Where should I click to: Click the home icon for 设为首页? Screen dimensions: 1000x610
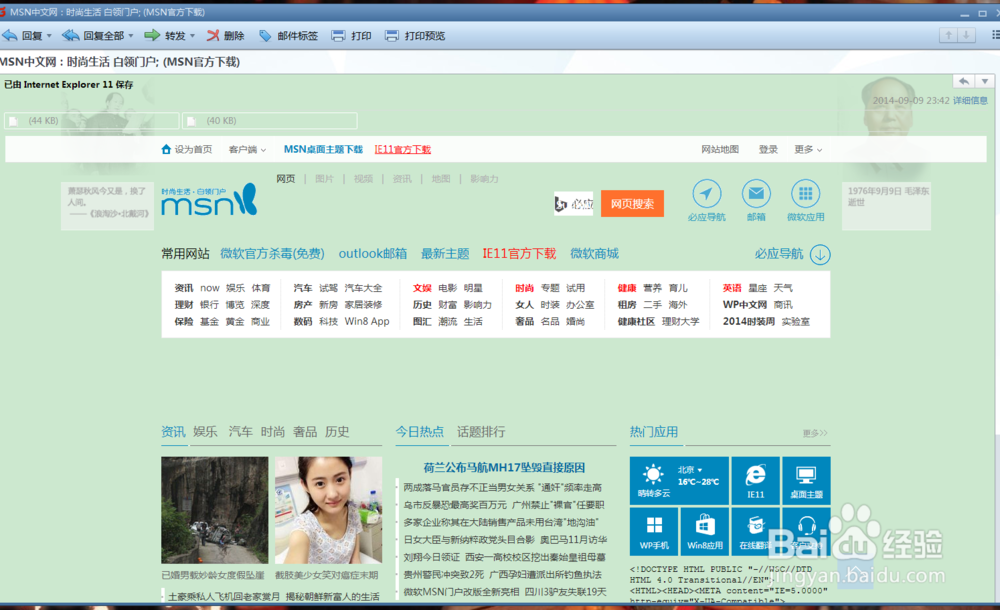click(x=166, y=149)
